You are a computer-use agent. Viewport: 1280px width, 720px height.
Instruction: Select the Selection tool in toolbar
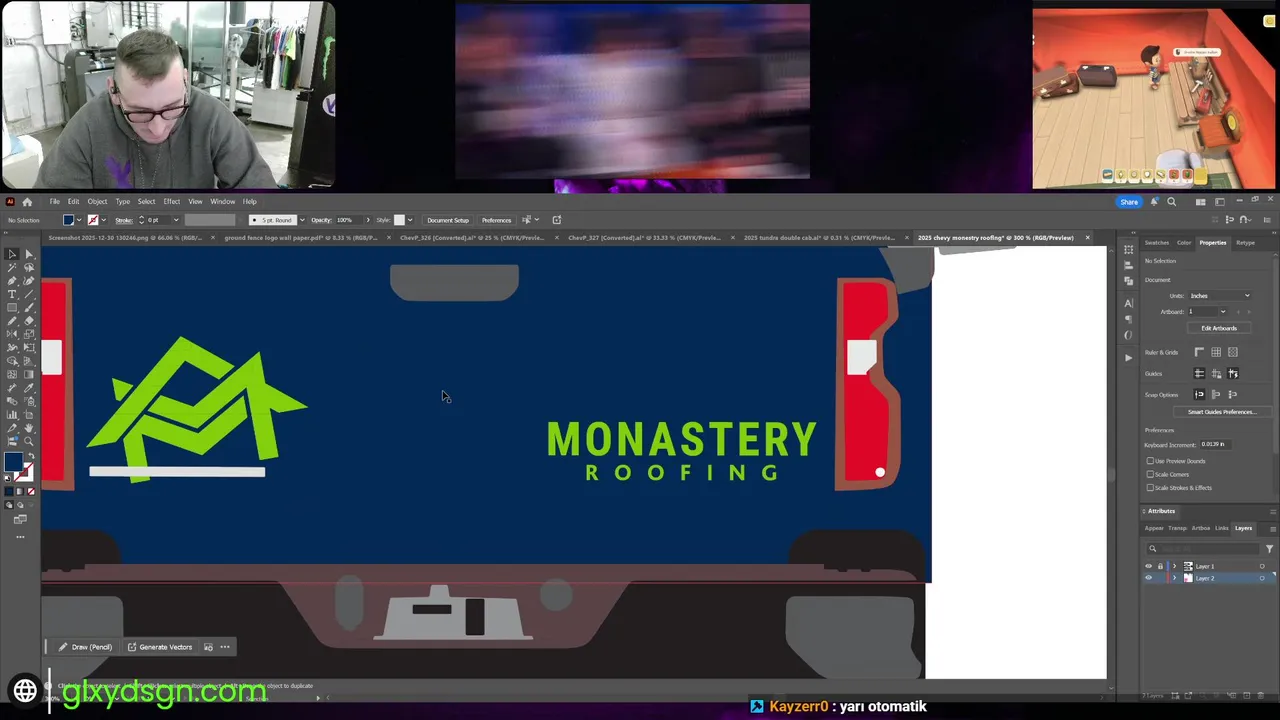point(12,255)
